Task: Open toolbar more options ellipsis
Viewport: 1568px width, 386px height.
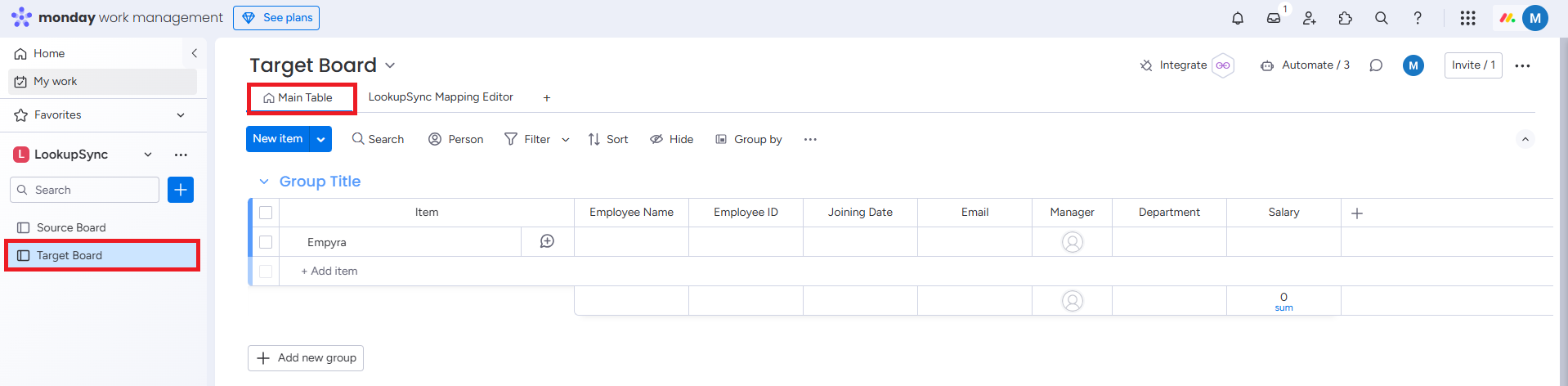Action: [x=810, y=140]
